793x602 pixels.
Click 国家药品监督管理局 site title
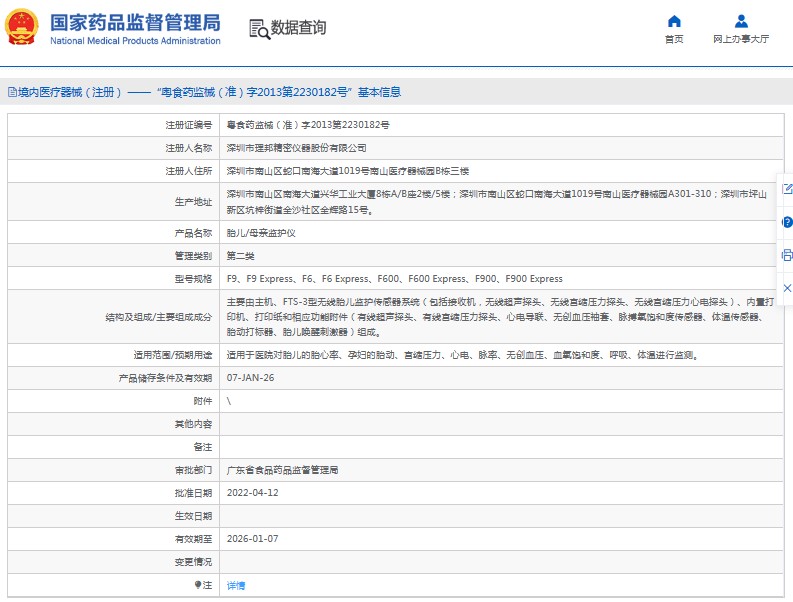tap(134, 23)
